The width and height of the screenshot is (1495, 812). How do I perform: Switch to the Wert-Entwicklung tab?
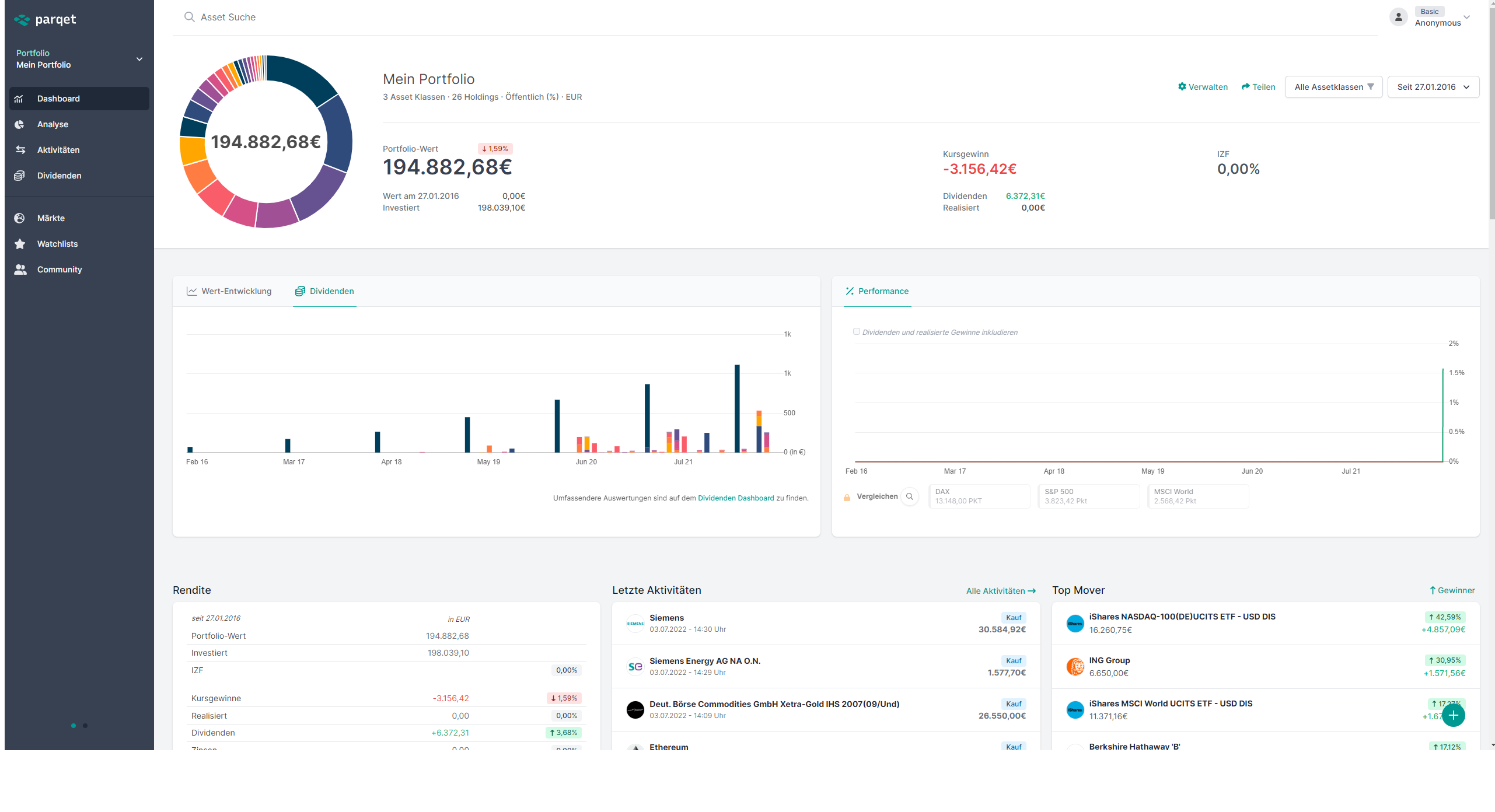229,291
